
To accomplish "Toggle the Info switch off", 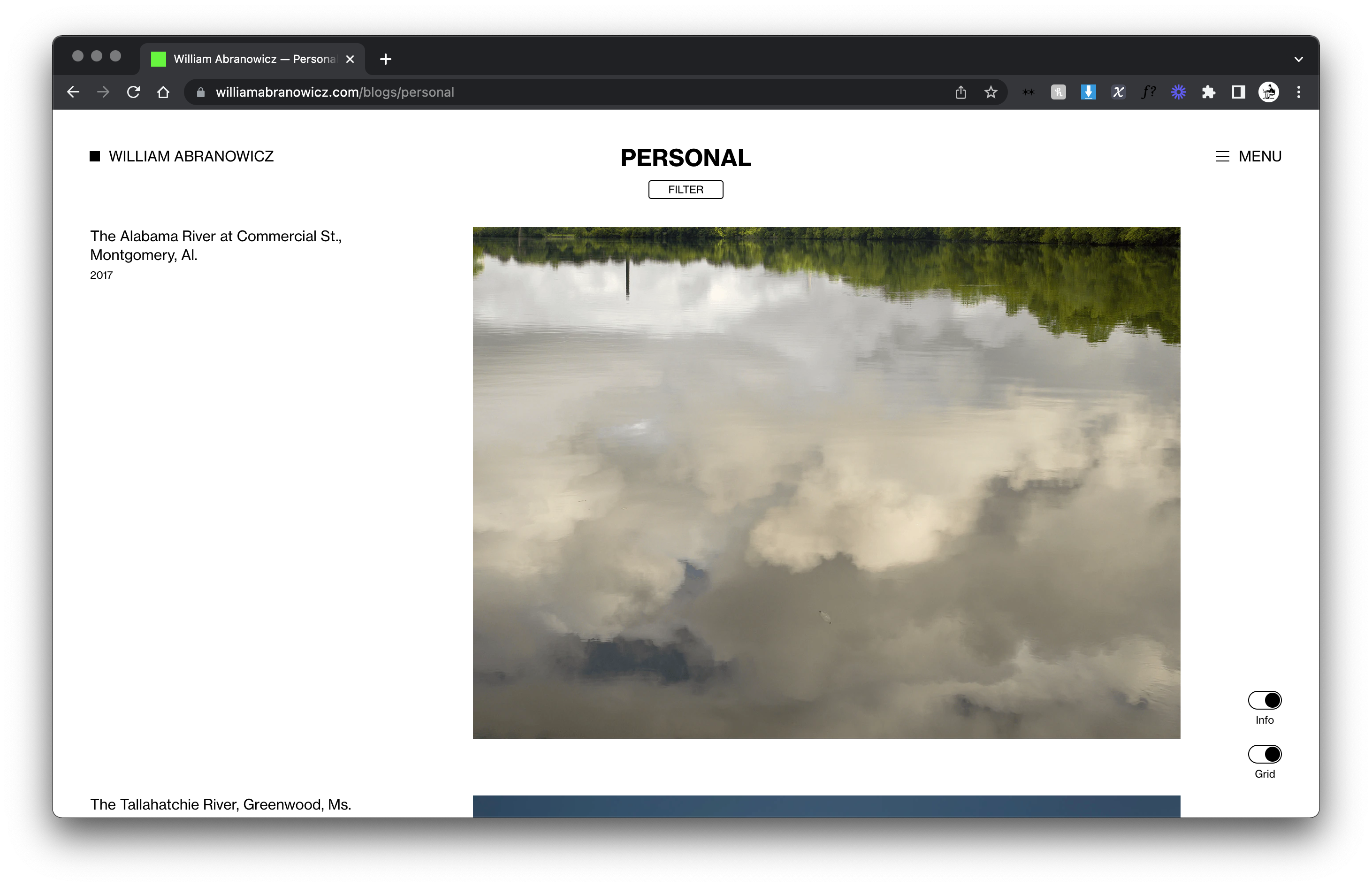I will coord(1265,700).
